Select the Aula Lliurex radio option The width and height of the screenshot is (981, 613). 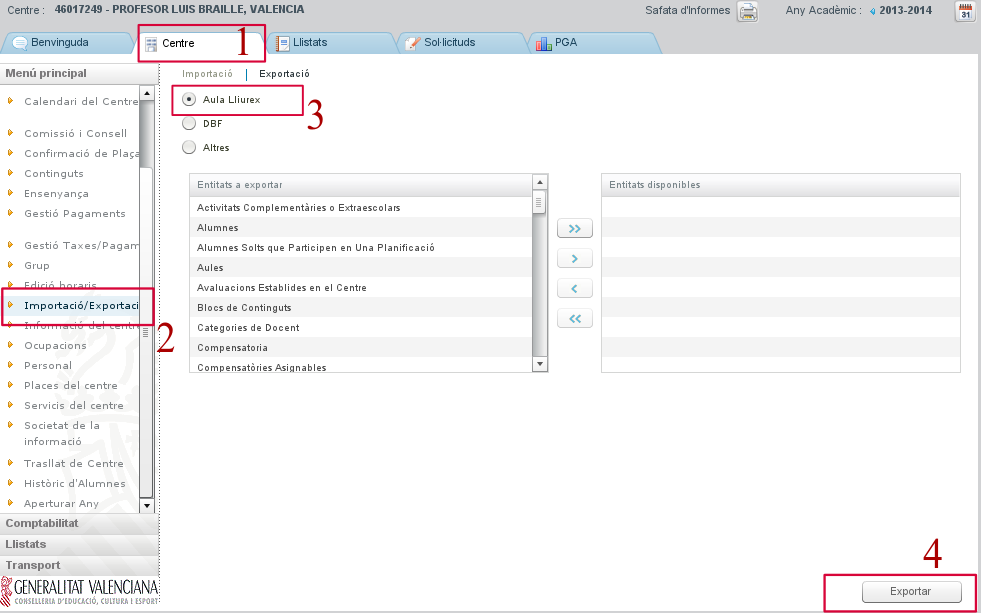[x=189, y=100]
